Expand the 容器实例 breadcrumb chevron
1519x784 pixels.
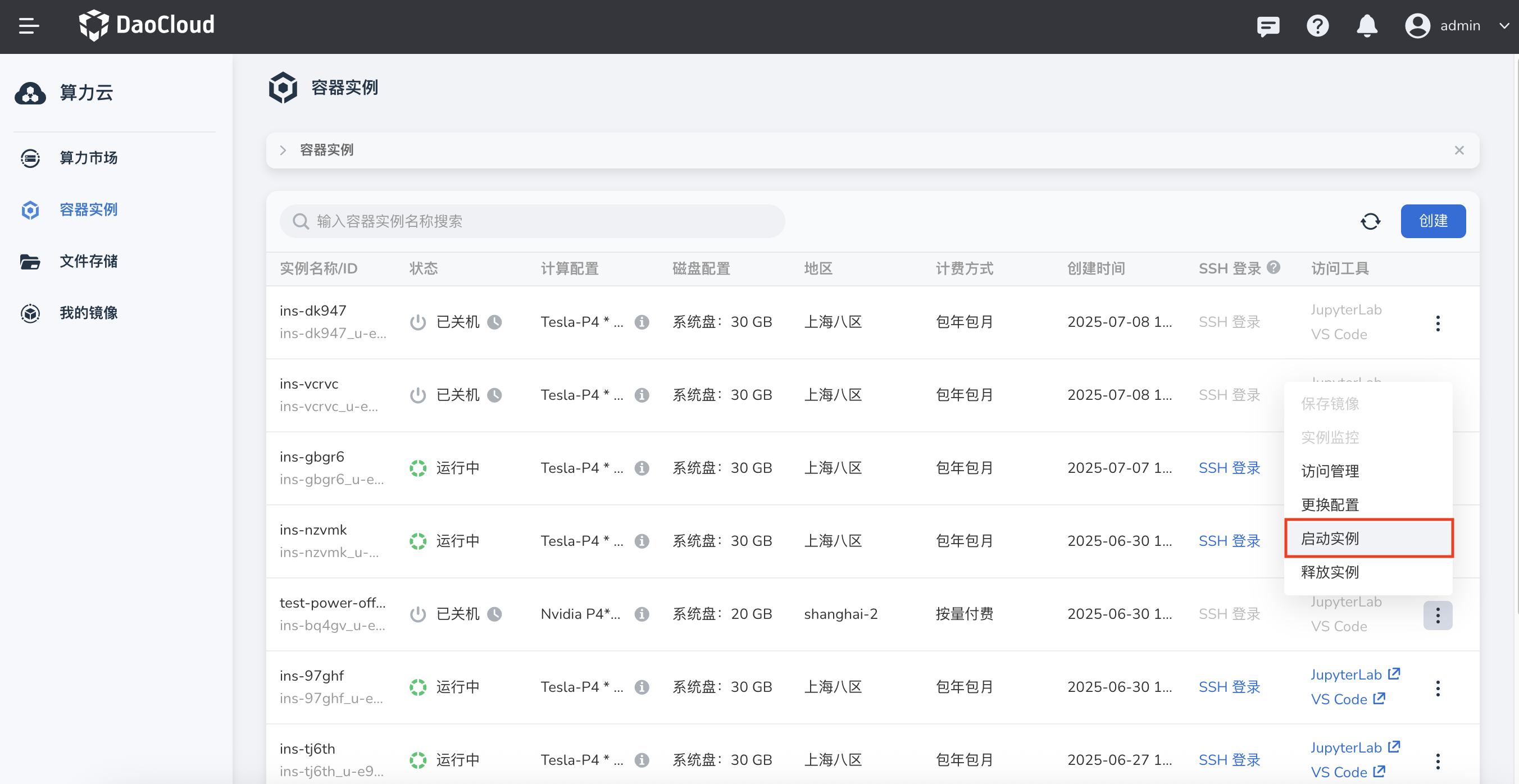(x=283, y=151)
